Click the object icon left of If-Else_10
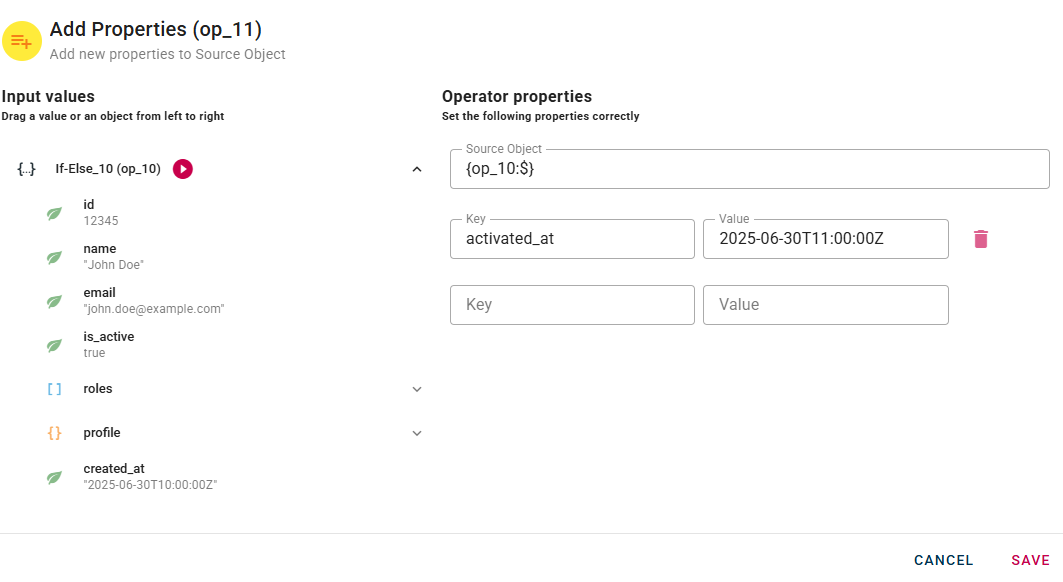Viewport: 1063px width, 582px height. point(27,169)
